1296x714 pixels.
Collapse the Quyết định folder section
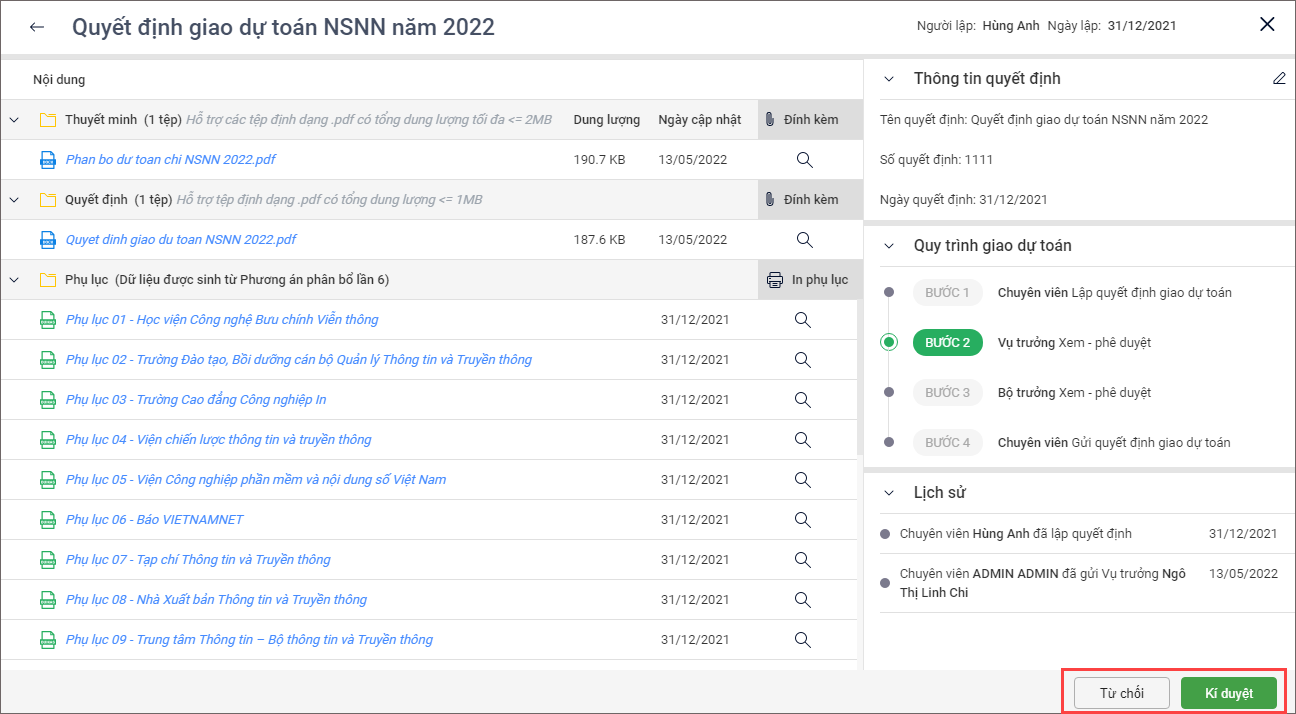14,200
